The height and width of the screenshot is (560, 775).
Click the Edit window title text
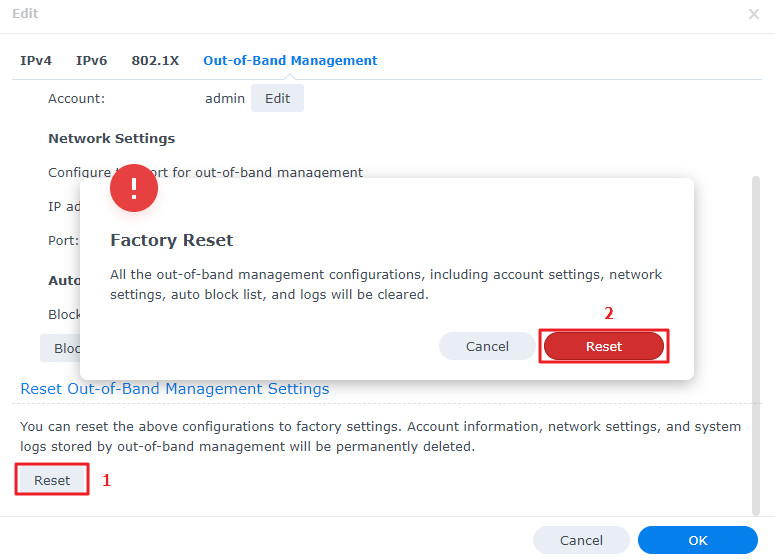[25, 13]
